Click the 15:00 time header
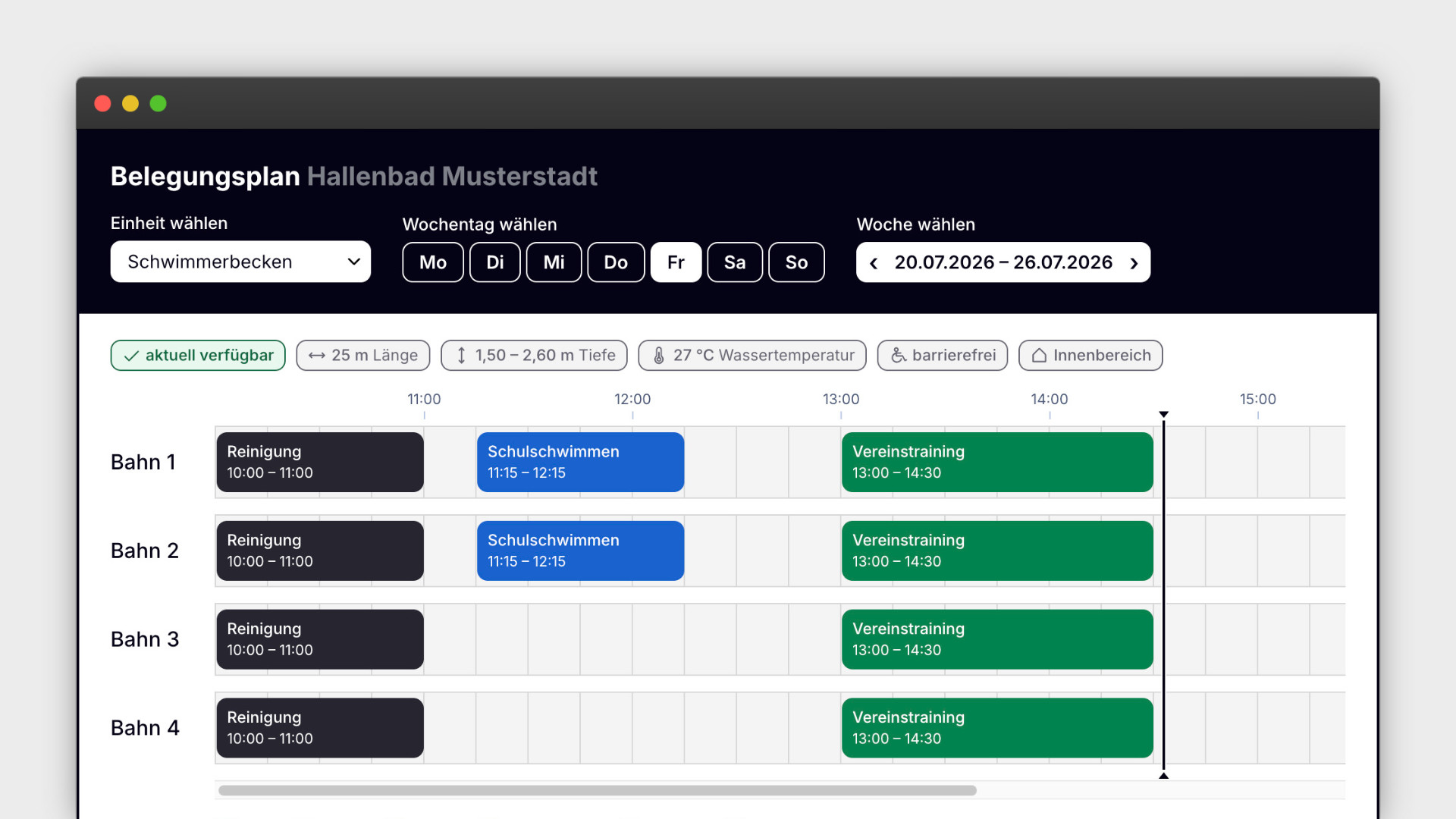 (1258, 400)
